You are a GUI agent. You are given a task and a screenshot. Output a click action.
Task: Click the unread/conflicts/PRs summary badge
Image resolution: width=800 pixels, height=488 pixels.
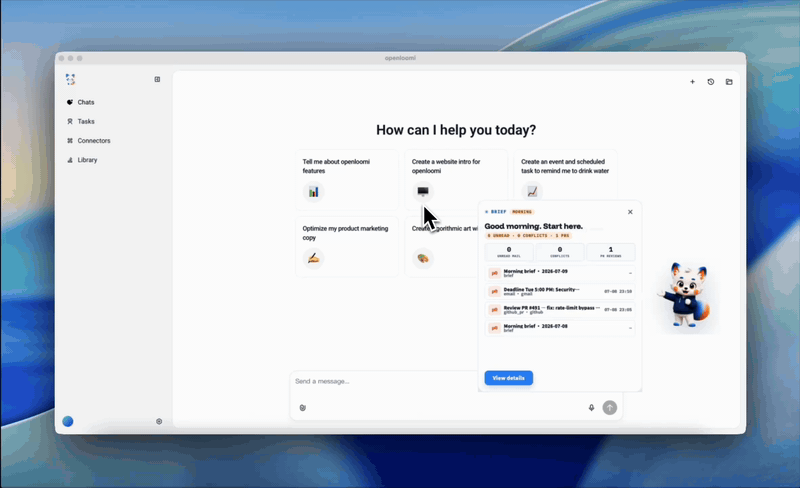pos(528,236)
